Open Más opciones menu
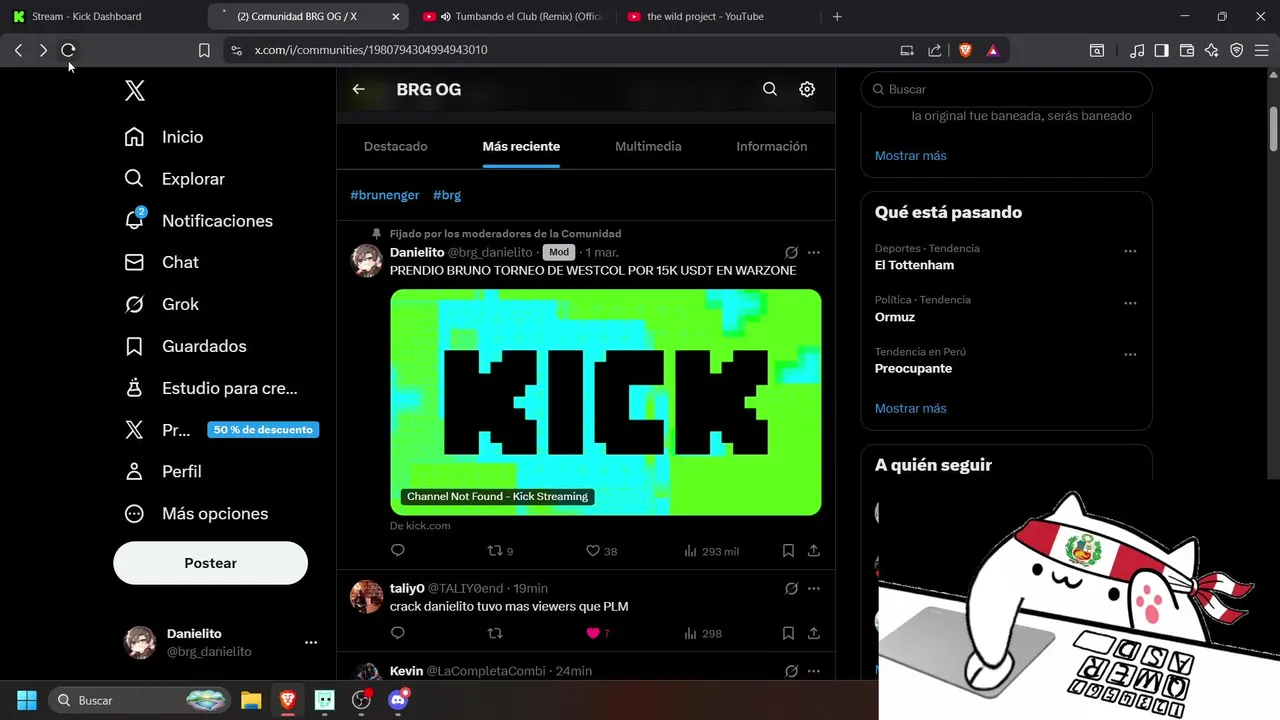This screenshot has width=1280, height=720. (x=197, y=513)
